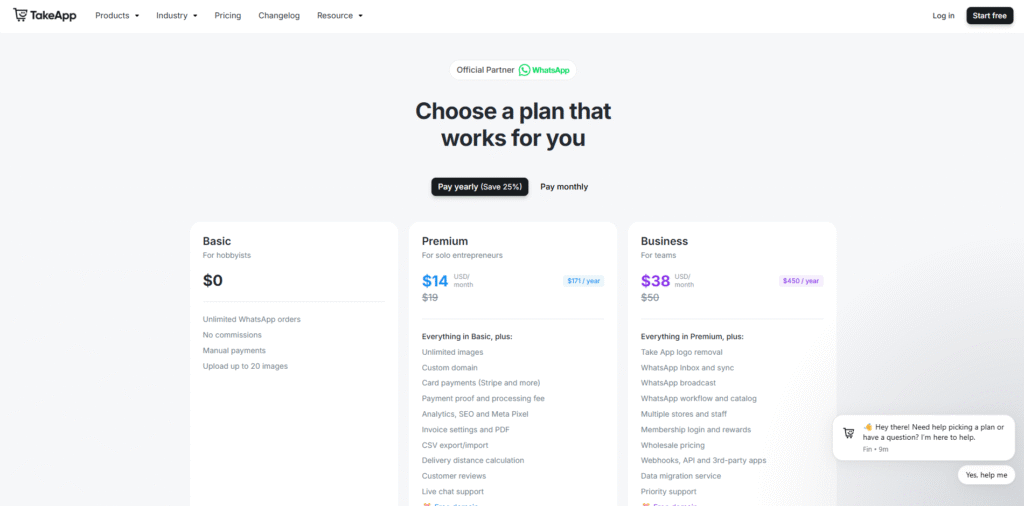Image resolution: width=1024 pixels, height=506 pixels.
Task: Click the Start free button
Action: pyautogui.click(x=989, y=16)
